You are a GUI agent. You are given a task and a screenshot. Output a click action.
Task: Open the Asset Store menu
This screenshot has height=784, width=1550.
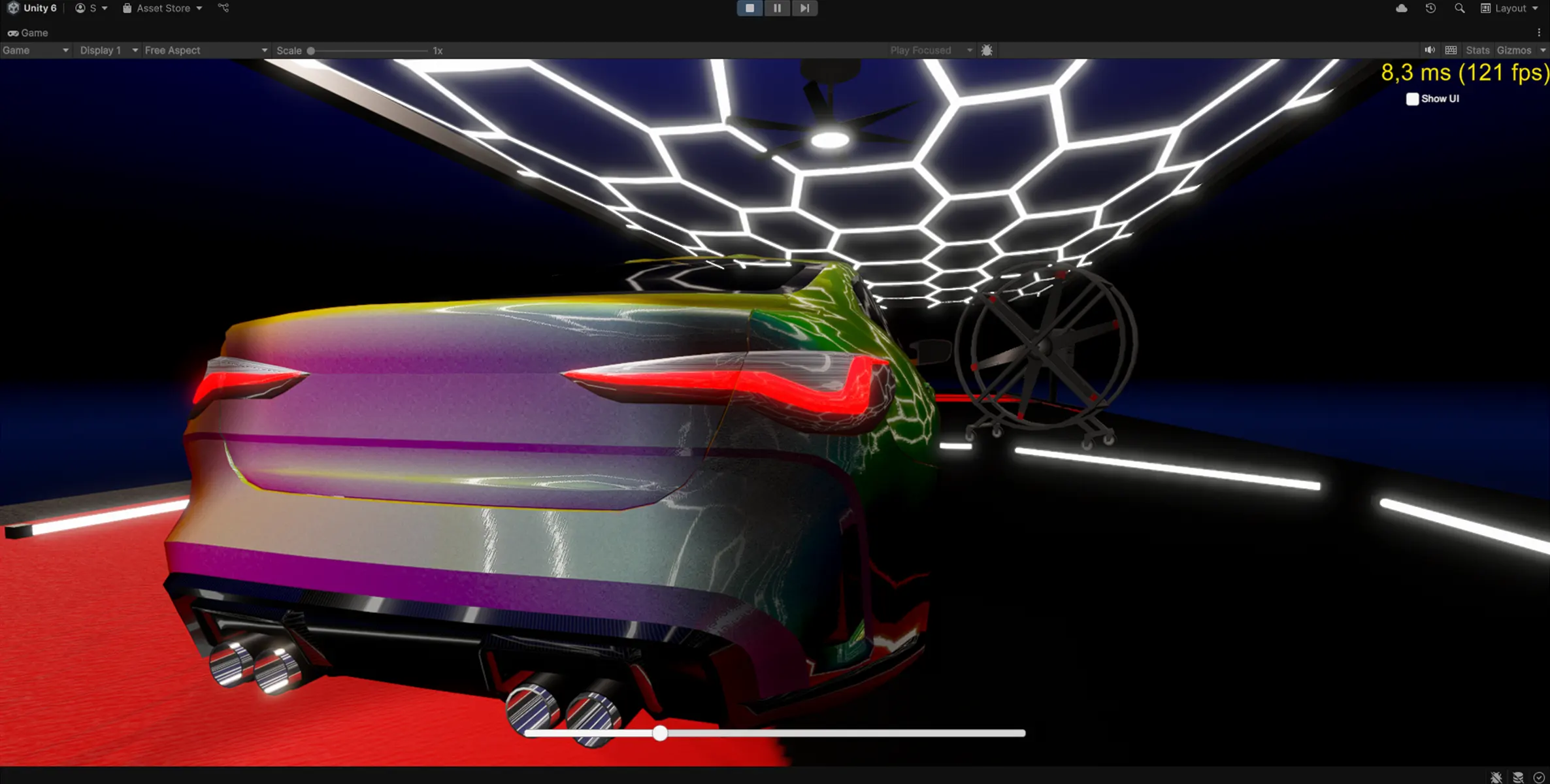tap(163, 8)
